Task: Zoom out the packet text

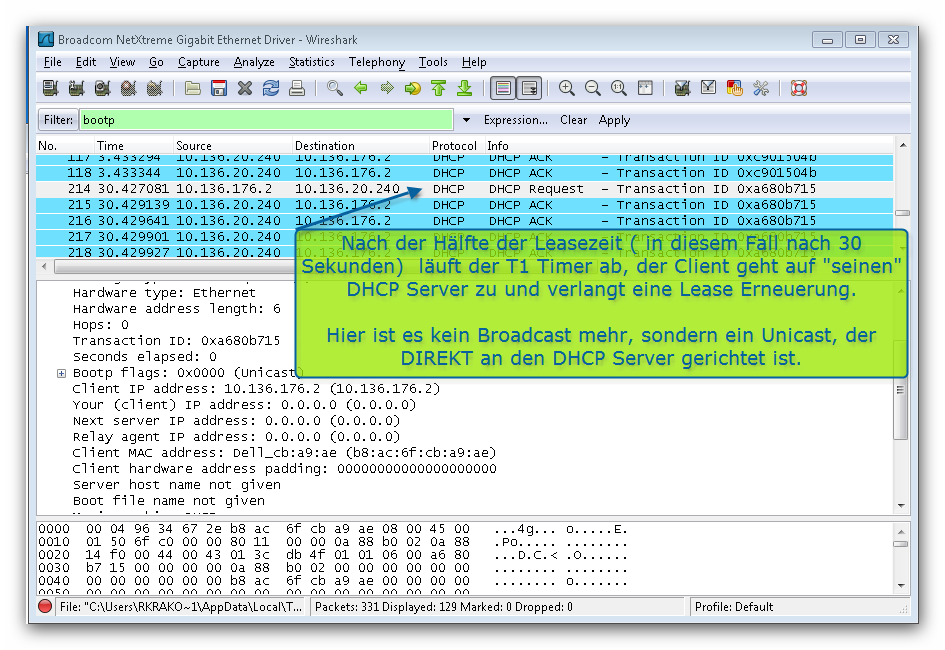Action: point(592,89)
